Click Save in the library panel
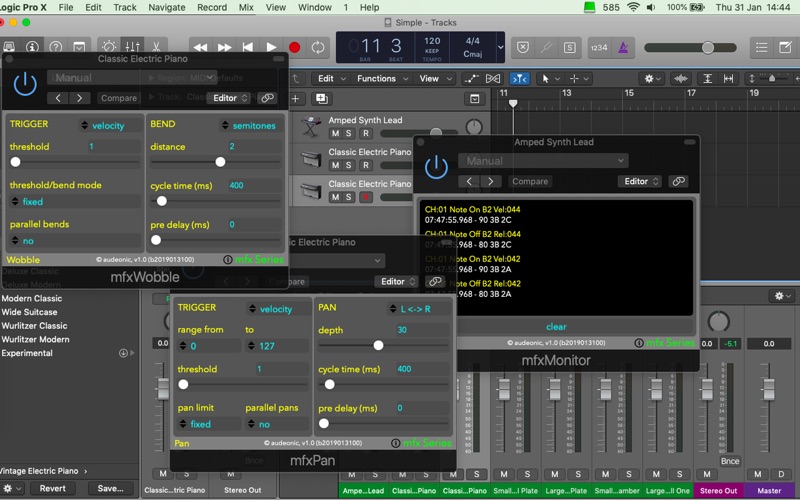The width and height of the screenshot is (800, 500). (110, 488)
